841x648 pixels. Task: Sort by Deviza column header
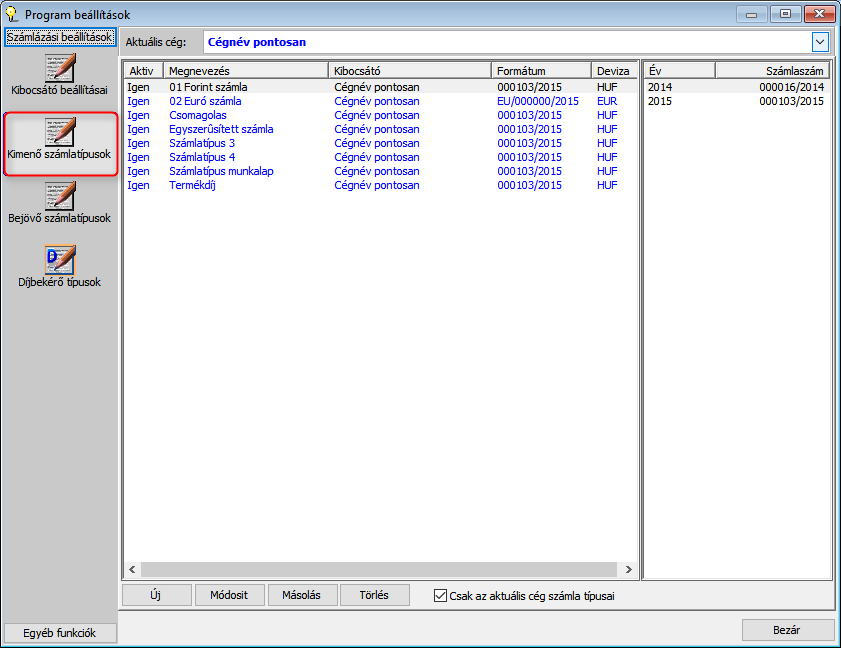pos(614,71)
